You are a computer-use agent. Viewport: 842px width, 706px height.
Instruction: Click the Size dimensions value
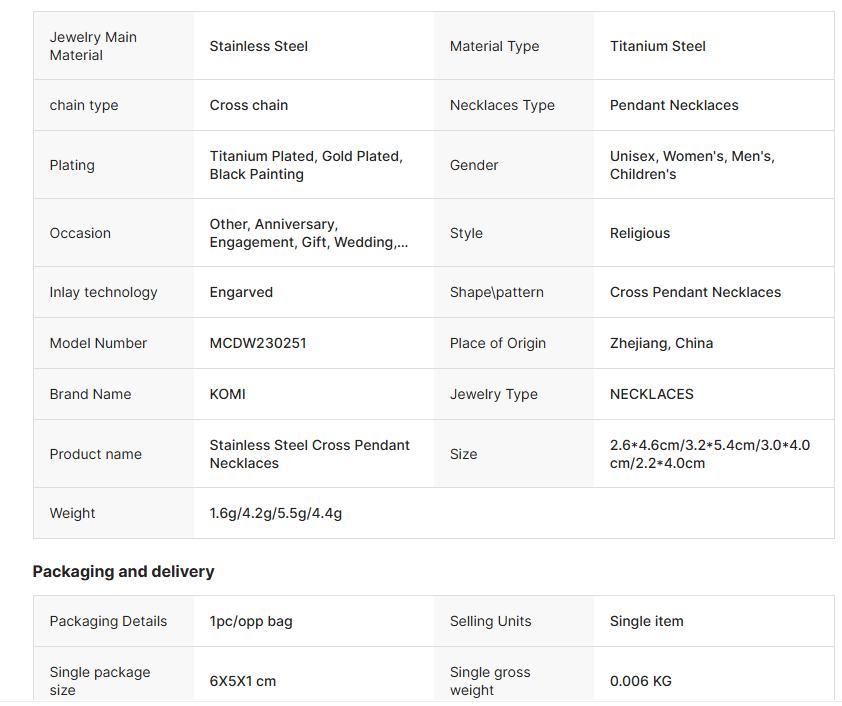[709, 454]
